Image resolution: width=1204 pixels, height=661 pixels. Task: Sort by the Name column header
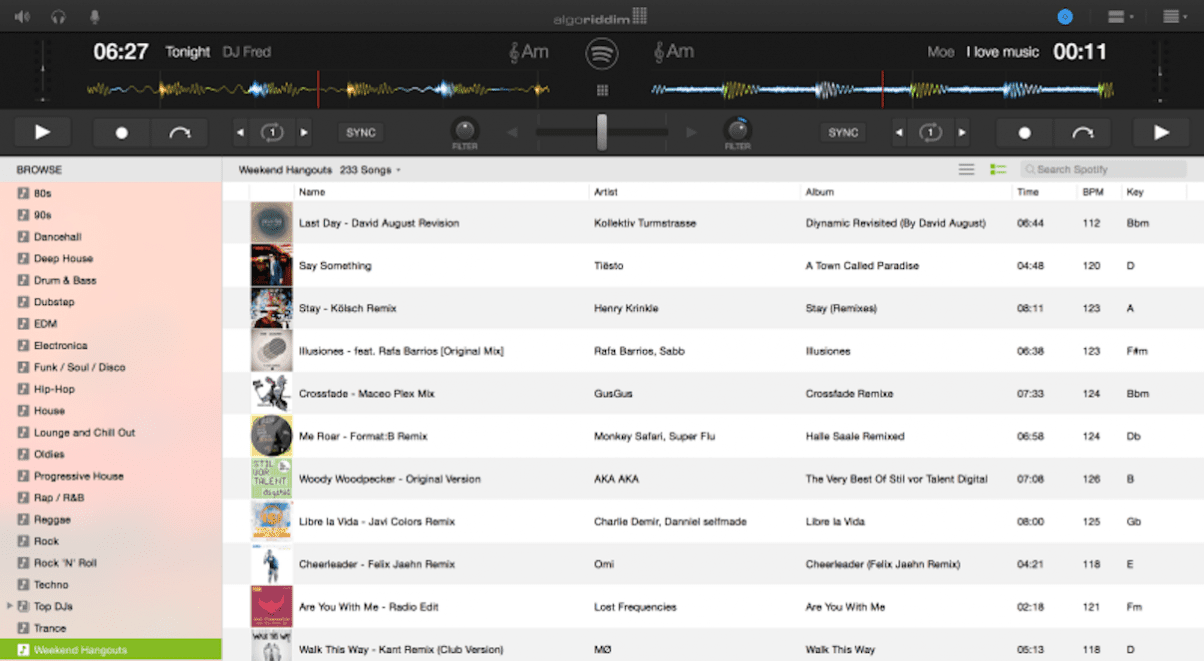click(441, 192)
